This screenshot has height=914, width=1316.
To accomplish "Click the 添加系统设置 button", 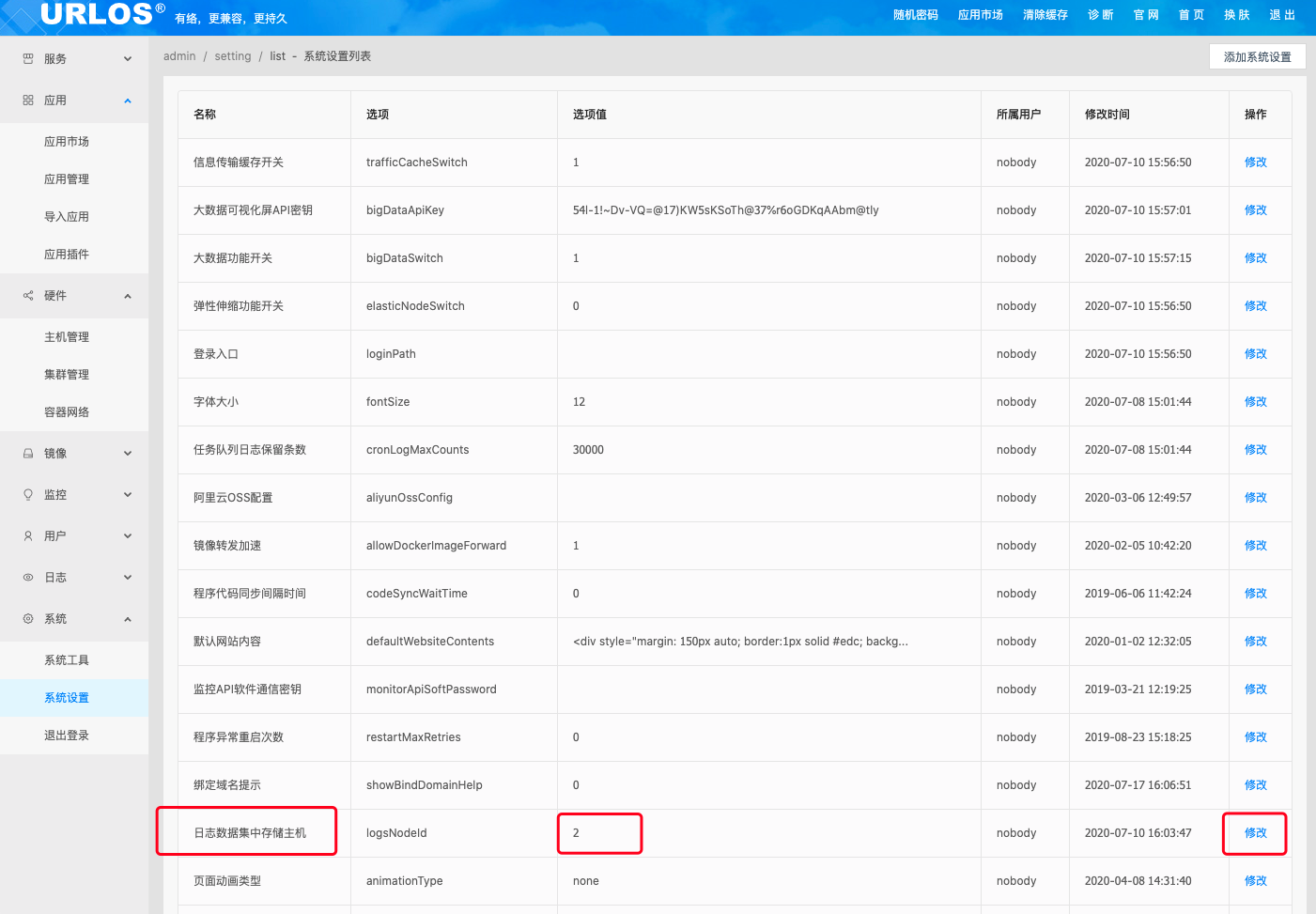I will pyautogui.click(x=1257, y=57).
